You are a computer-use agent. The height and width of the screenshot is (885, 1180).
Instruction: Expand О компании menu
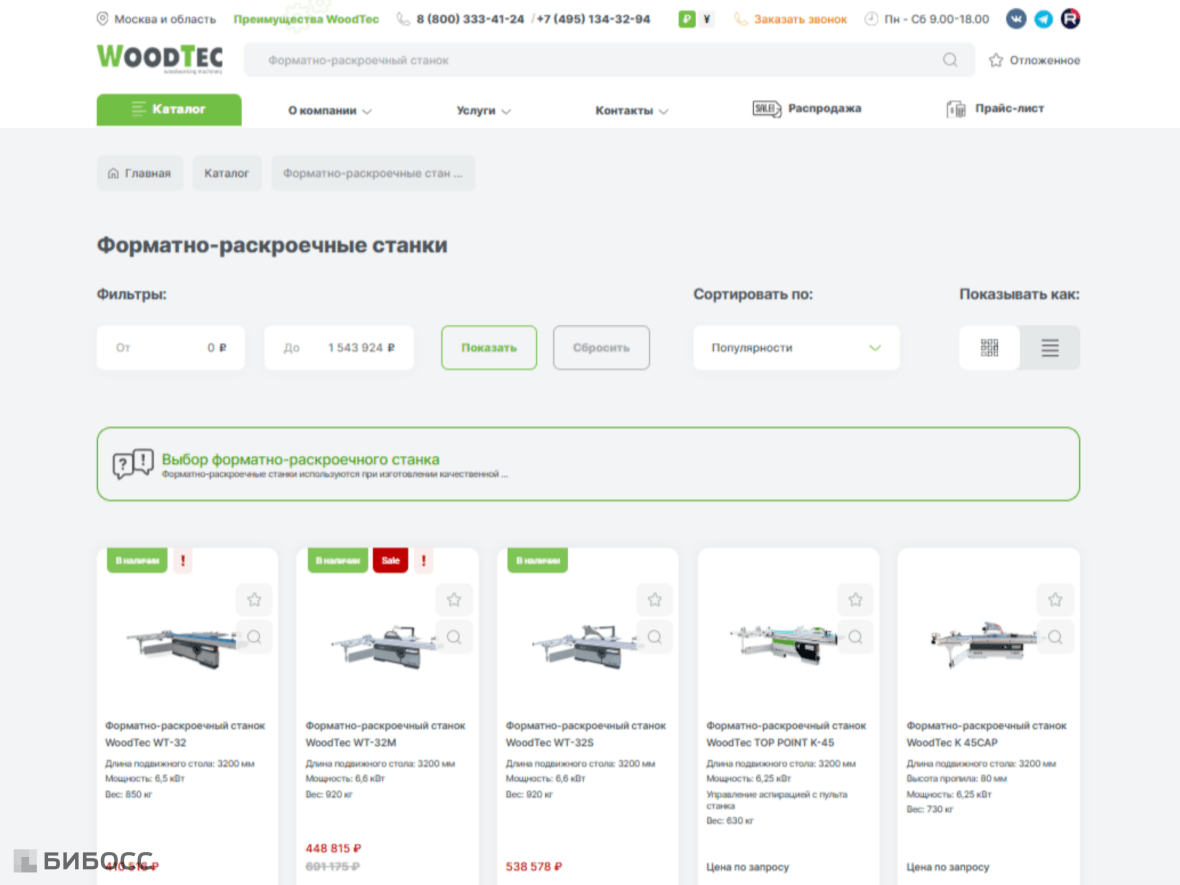[330, 111]
